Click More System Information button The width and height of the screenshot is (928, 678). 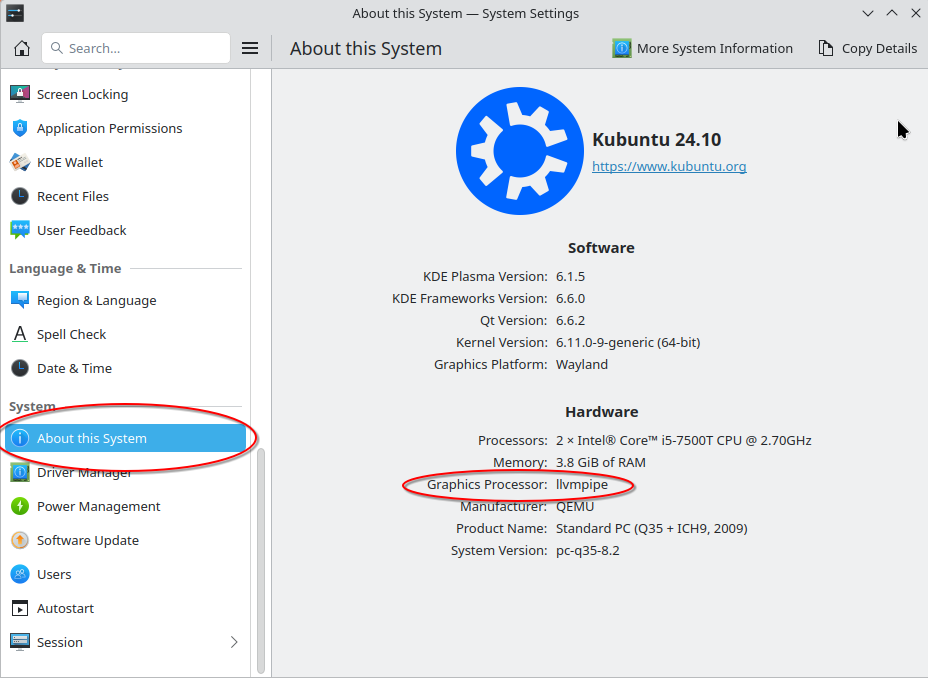click(x=703, y=48)
